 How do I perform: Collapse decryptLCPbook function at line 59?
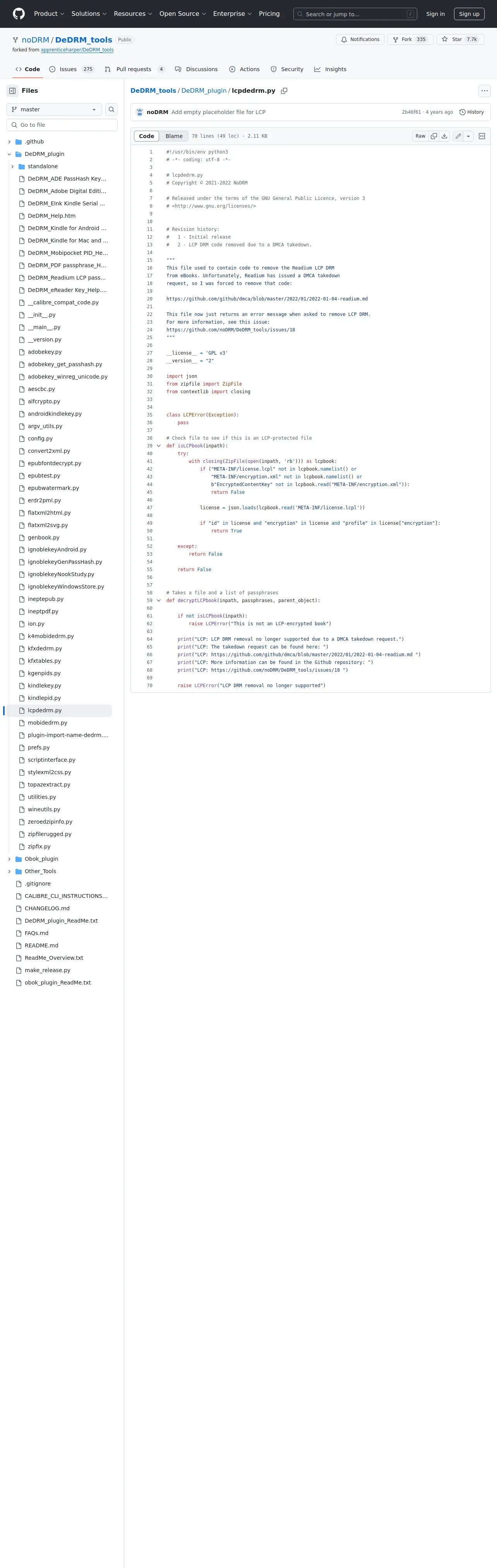(159, 600)
